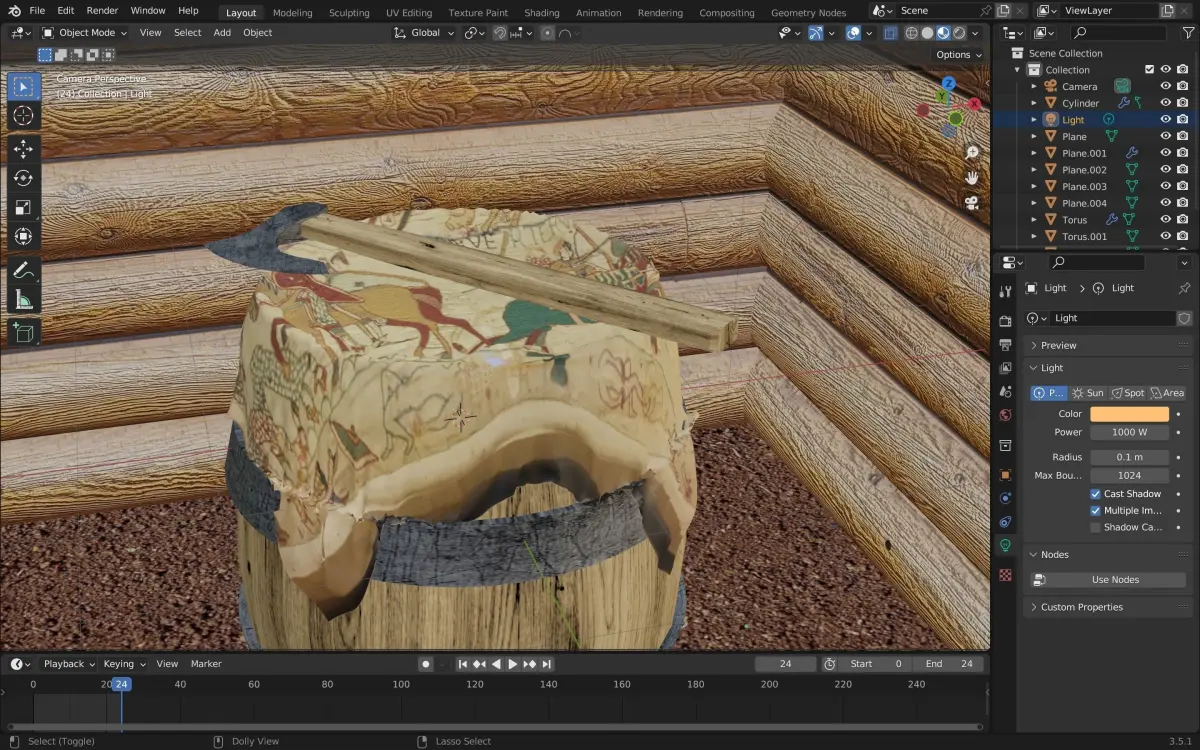The image size is (1200, 750).
Task: Click the Add Cube tool icon
Action: pyautogui.click(x=23, y=332)
